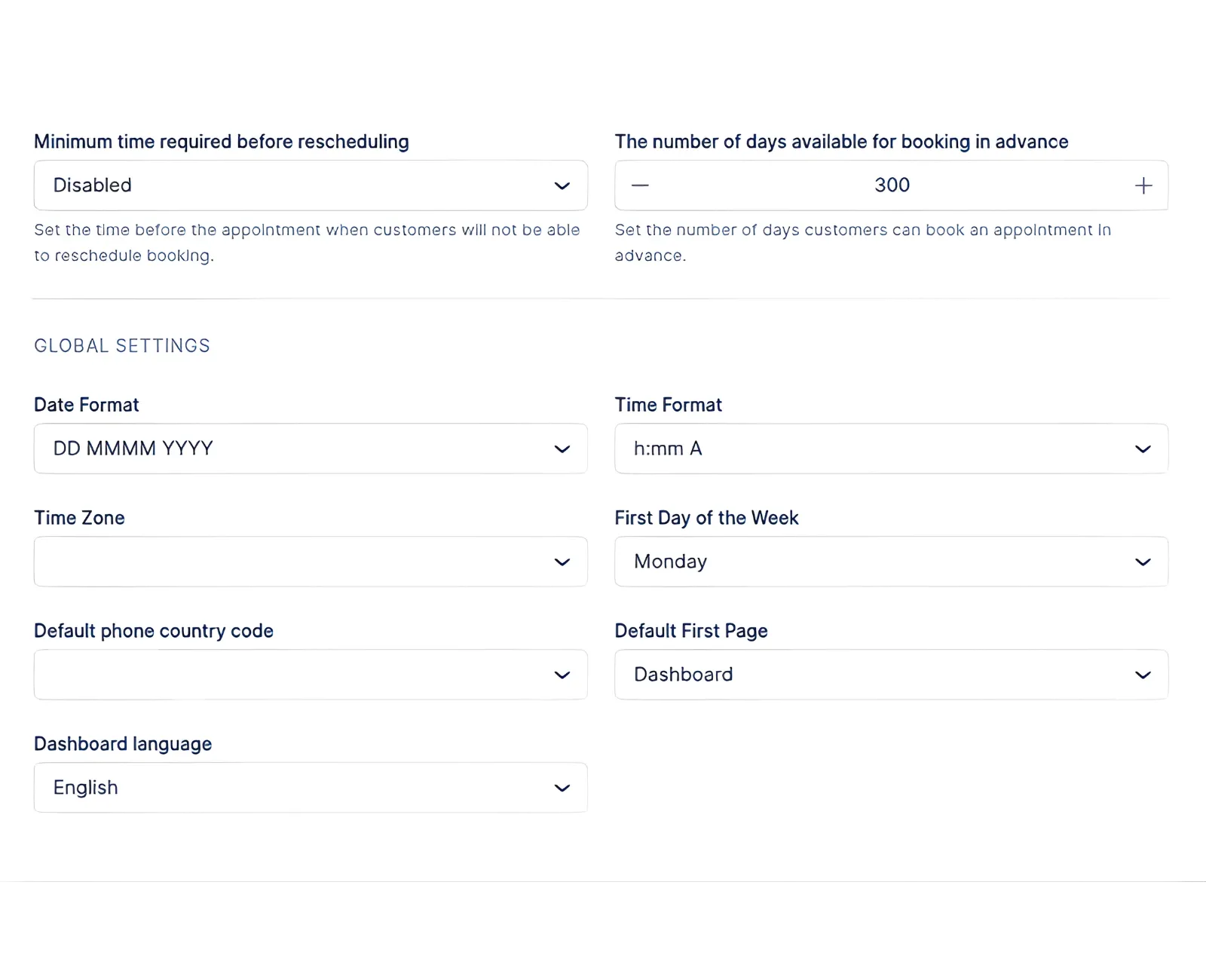This screenshot has width=1206, height=980.
Task: Click the chevron on the Time Format field
Action: click(1143, 449)
